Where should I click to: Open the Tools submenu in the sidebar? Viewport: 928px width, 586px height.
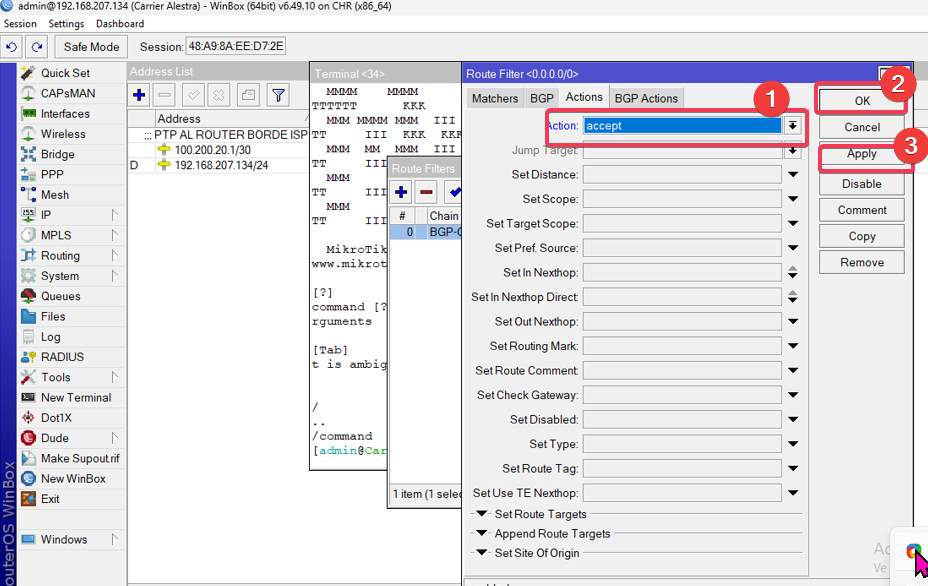pyautogui.click(x=72, y=377)
